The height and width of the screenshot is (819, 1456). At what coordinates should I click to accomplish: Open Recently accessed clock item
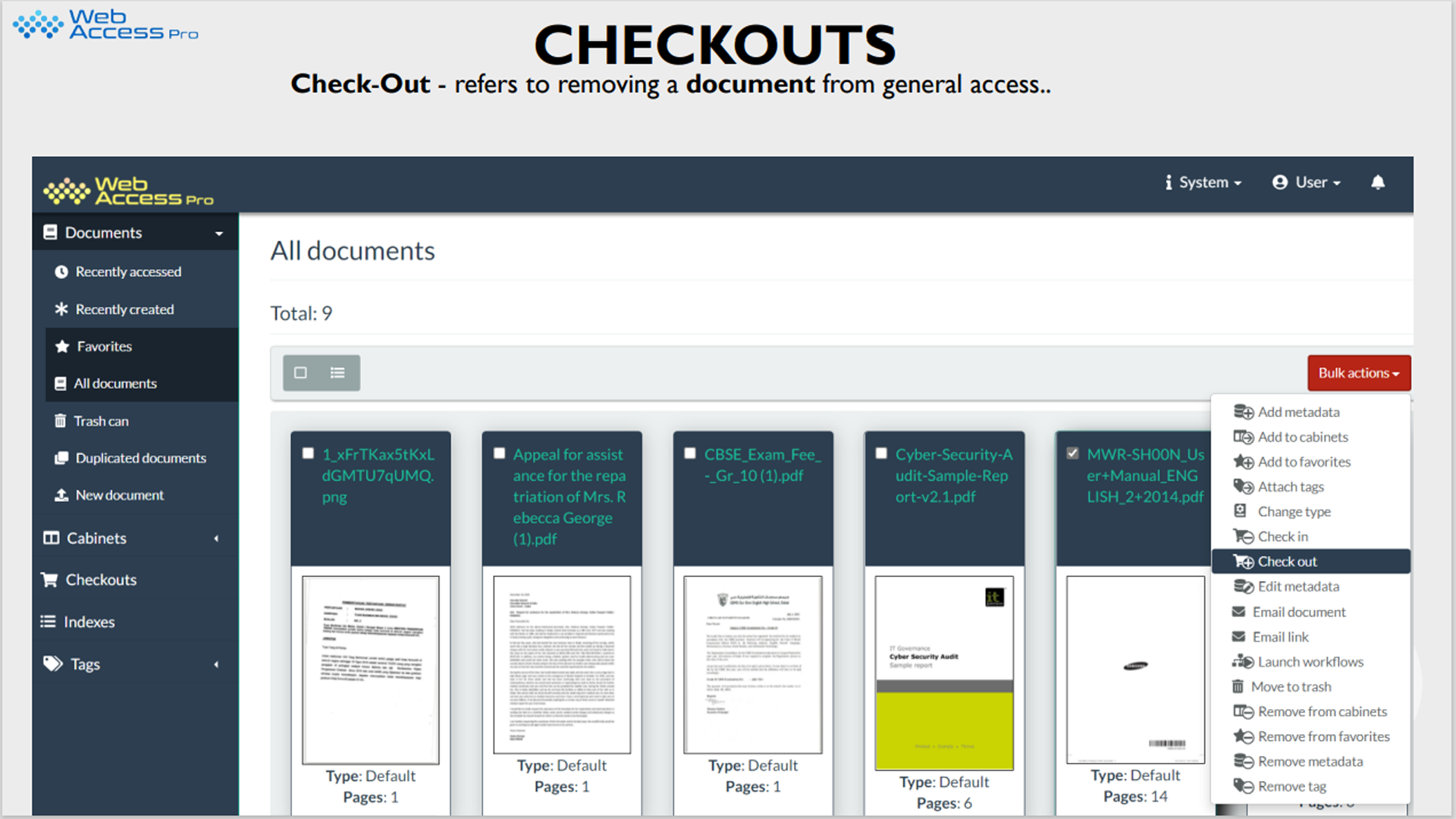click(x=127, y=271)
